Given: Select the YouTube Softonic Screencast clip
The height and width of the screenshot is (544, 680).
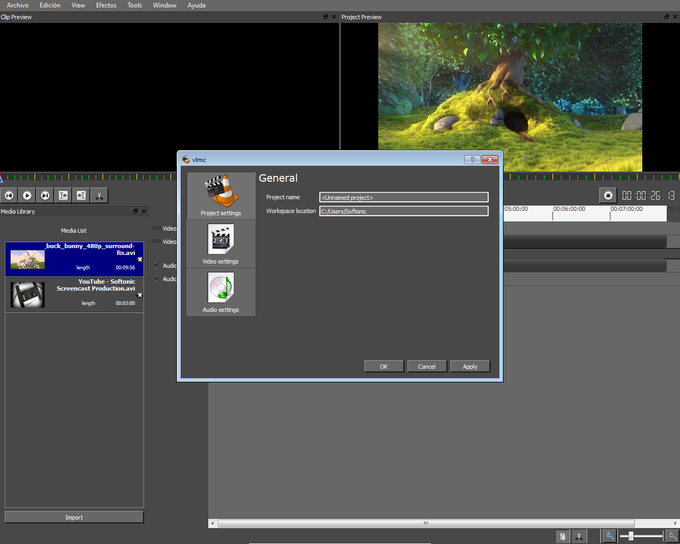Looking at the screenshot, I should tap(74, 295).
